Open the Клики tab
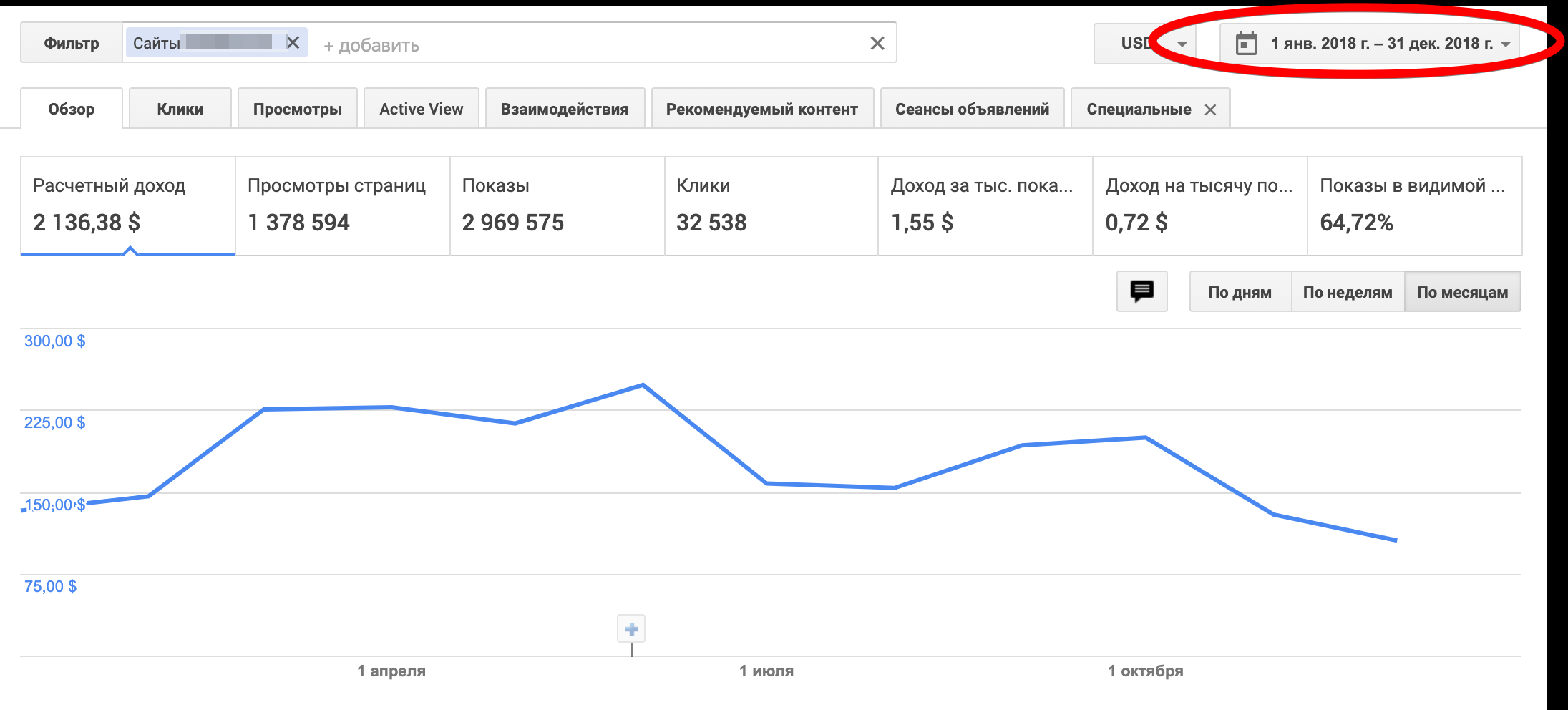Screen dimensions: 1568x710 point(180,109)
